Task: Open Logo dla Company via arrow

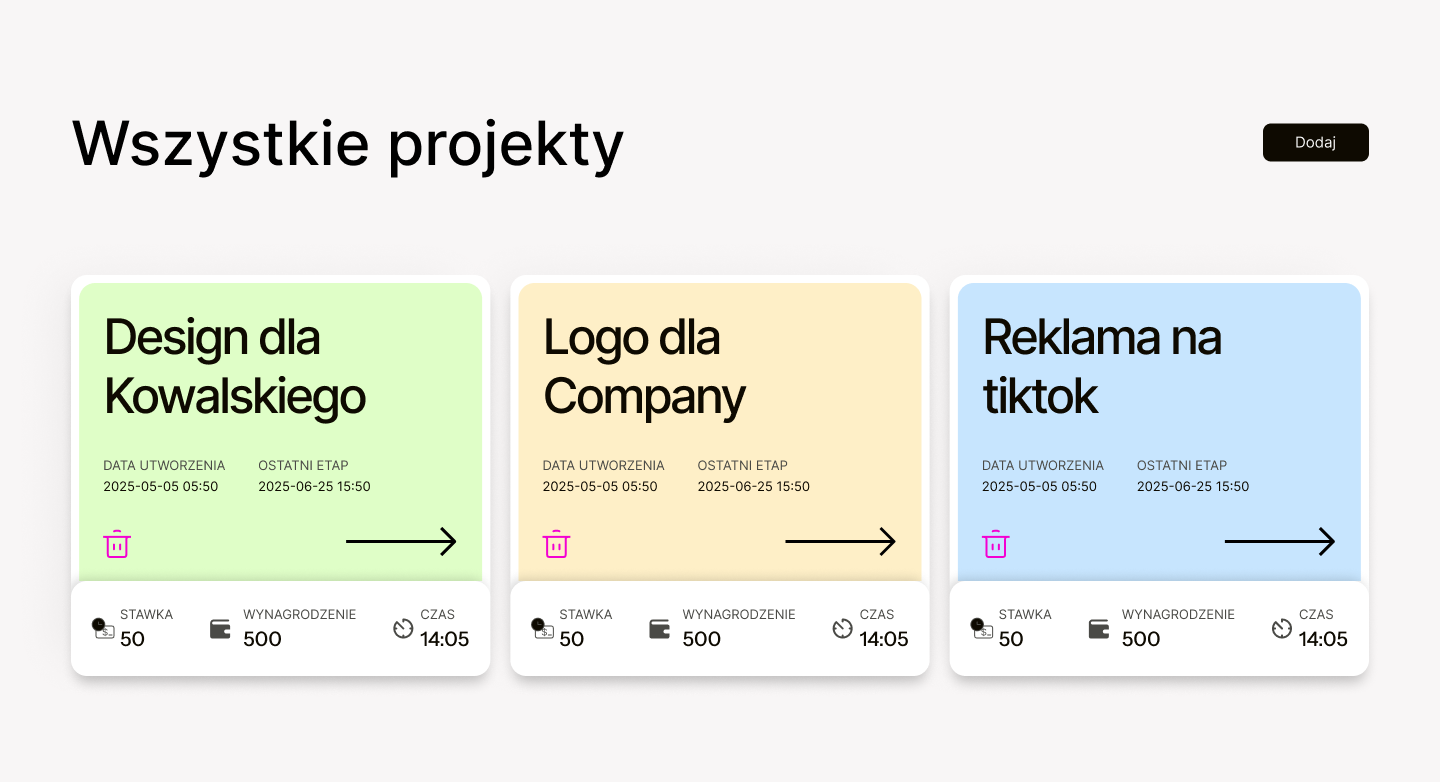Action: pyautogui.click(x=840, y=542)
